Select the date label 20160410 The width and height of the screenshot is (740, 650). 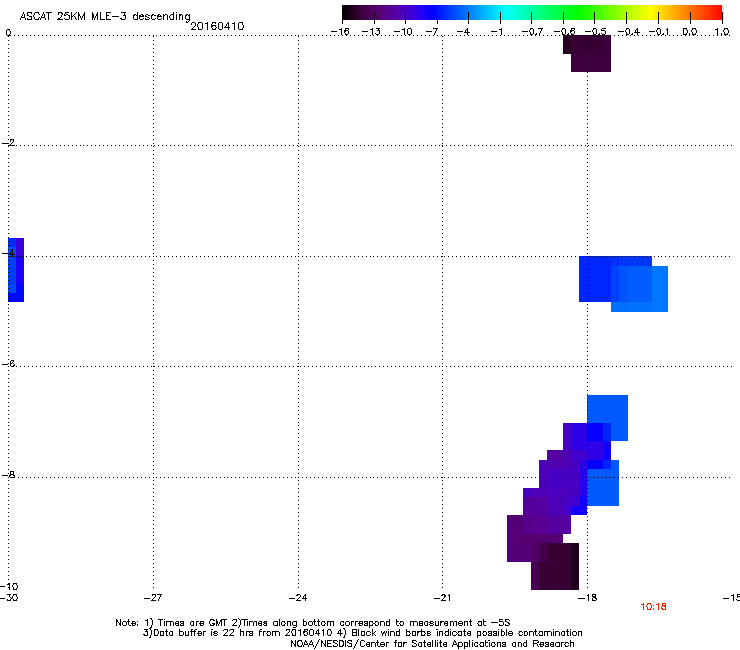click(x=217, y=26)
